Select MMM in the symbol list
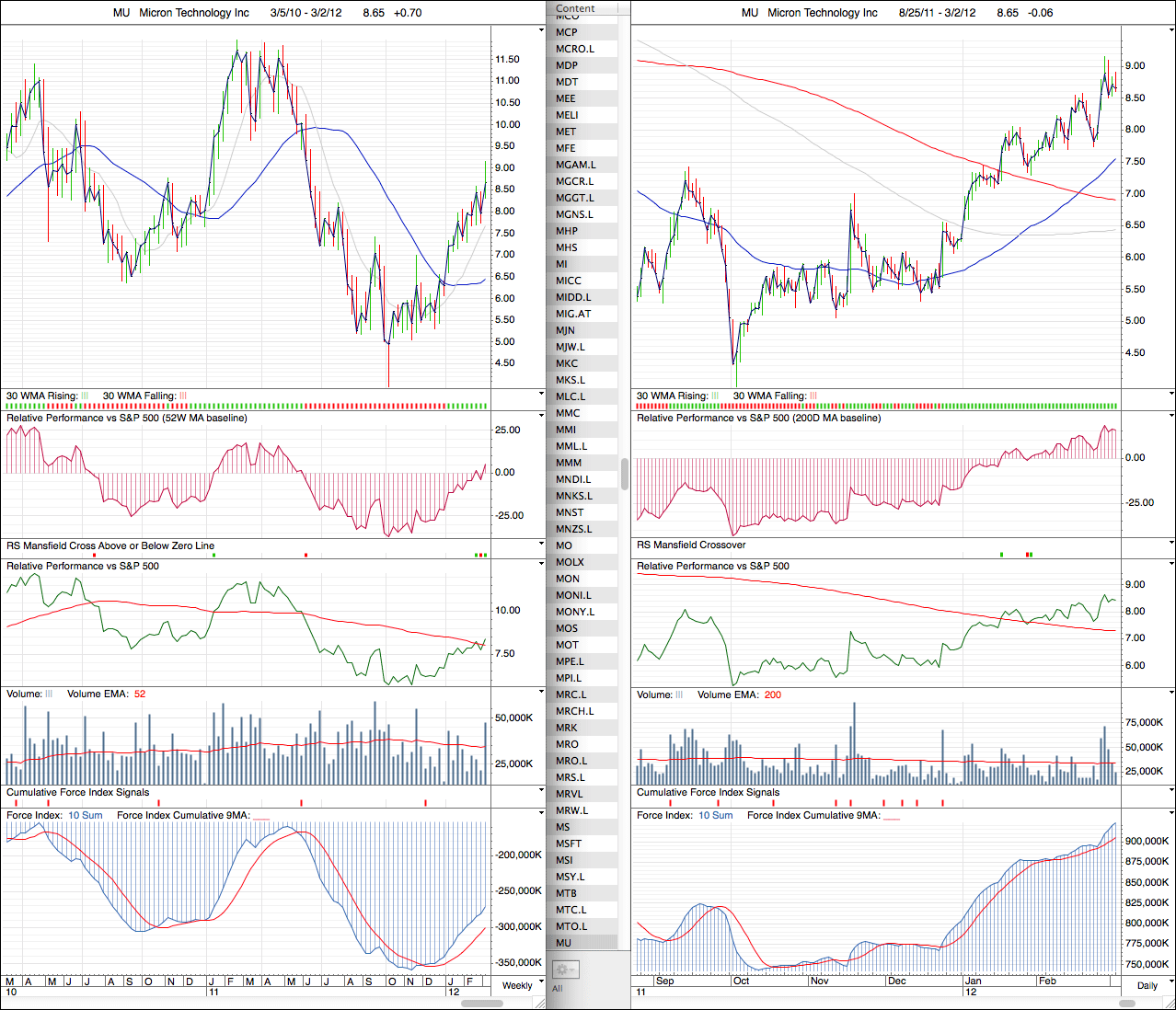The height and width of the screenshot is (1010, 1176). (x=569, y=463)
